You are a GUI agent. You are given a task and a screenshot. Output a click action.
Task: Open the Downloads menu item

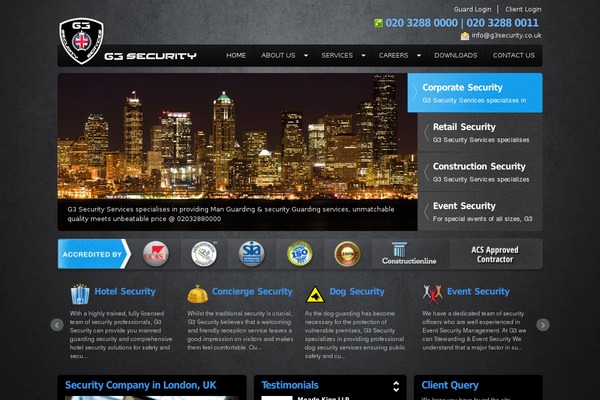tap(455, 56)
